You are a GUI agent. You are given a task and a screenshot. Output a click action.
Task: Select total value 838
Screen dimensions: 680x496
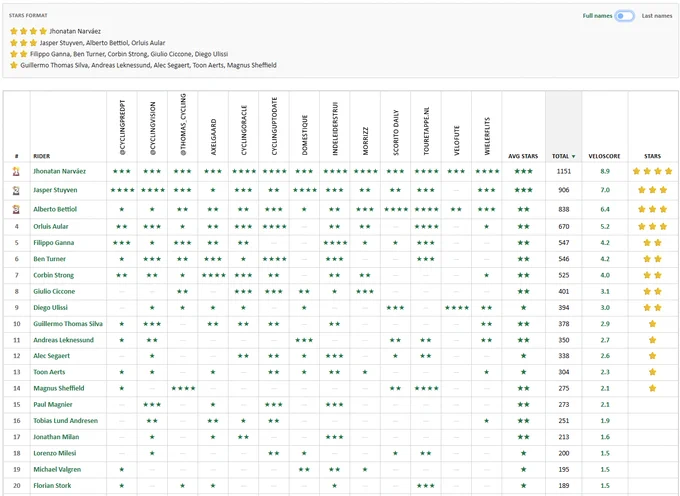(563, 209)
